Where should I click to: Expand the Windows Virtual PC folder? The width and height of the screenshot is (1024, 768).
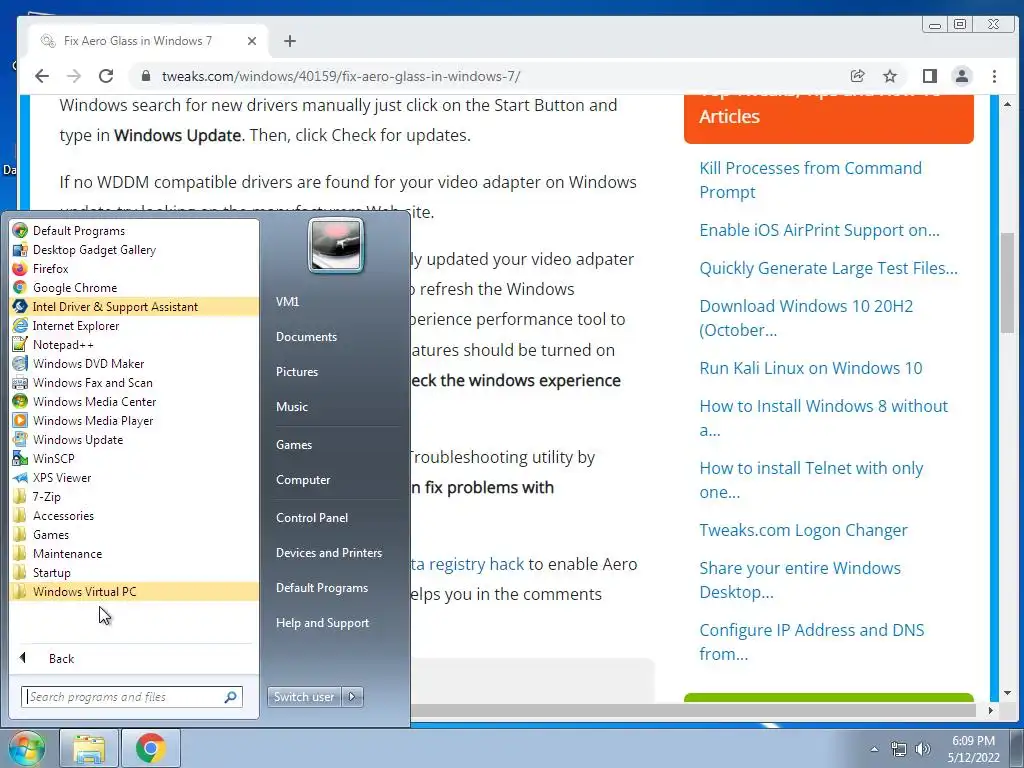(135, 591)
